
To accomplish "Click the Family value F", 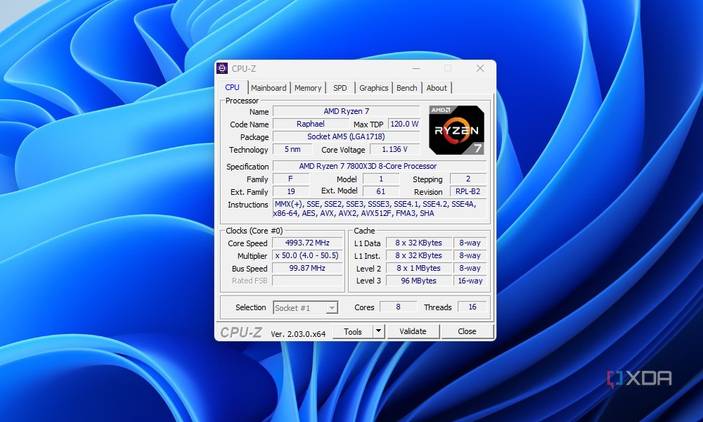I will 291,179.
